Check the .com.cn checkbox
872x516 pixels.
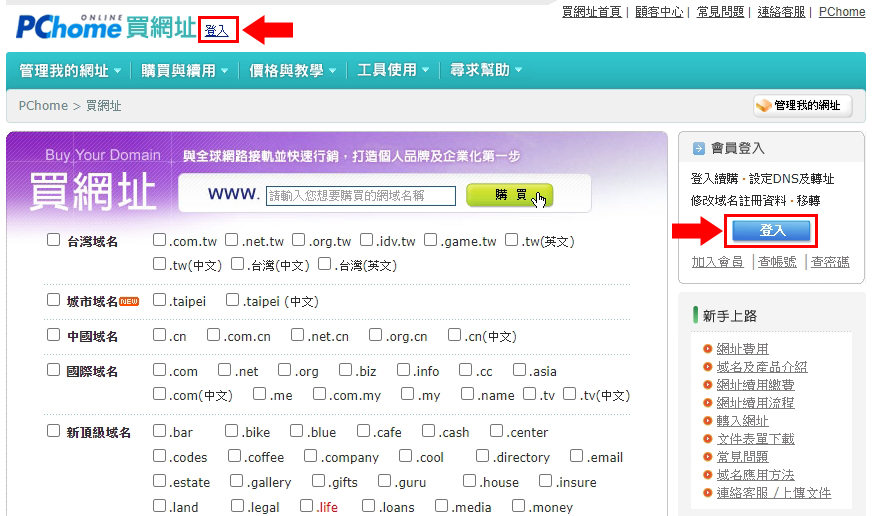214,335
